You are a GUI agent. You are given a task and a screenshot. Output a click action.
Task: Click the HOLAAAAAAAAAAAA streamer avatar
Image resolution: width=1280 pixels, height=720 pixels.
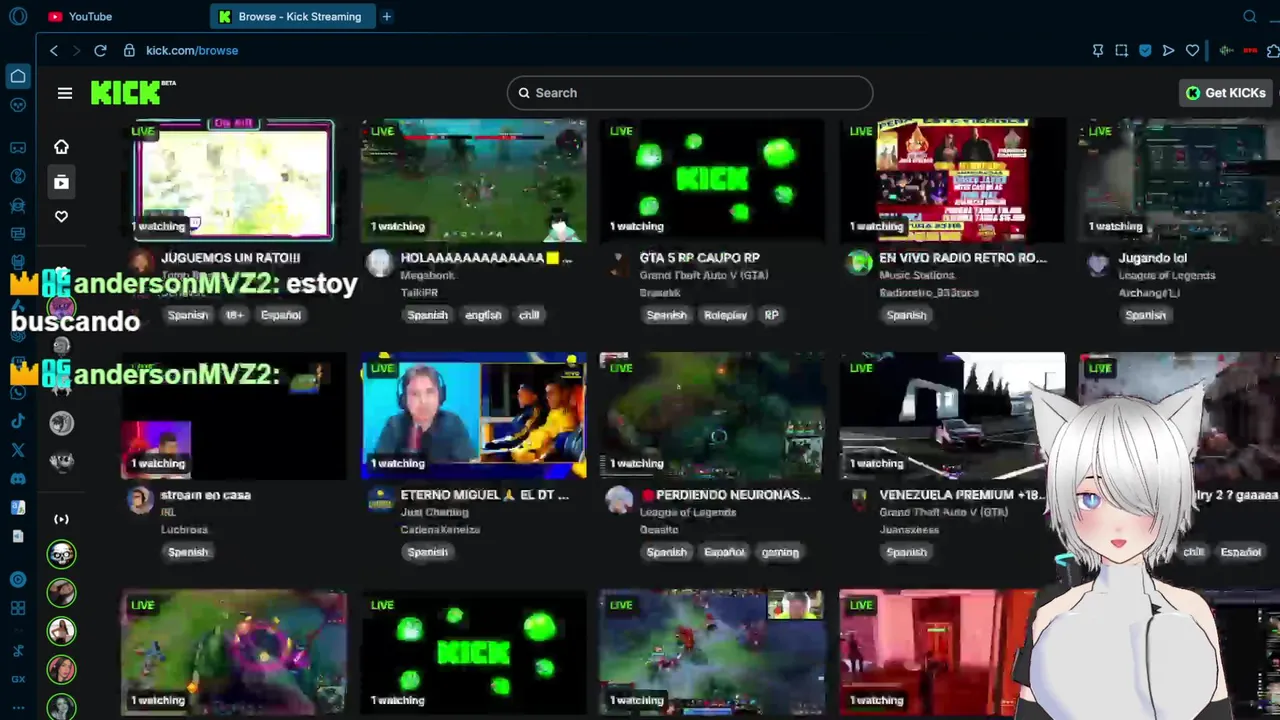(x=379, y=263)
